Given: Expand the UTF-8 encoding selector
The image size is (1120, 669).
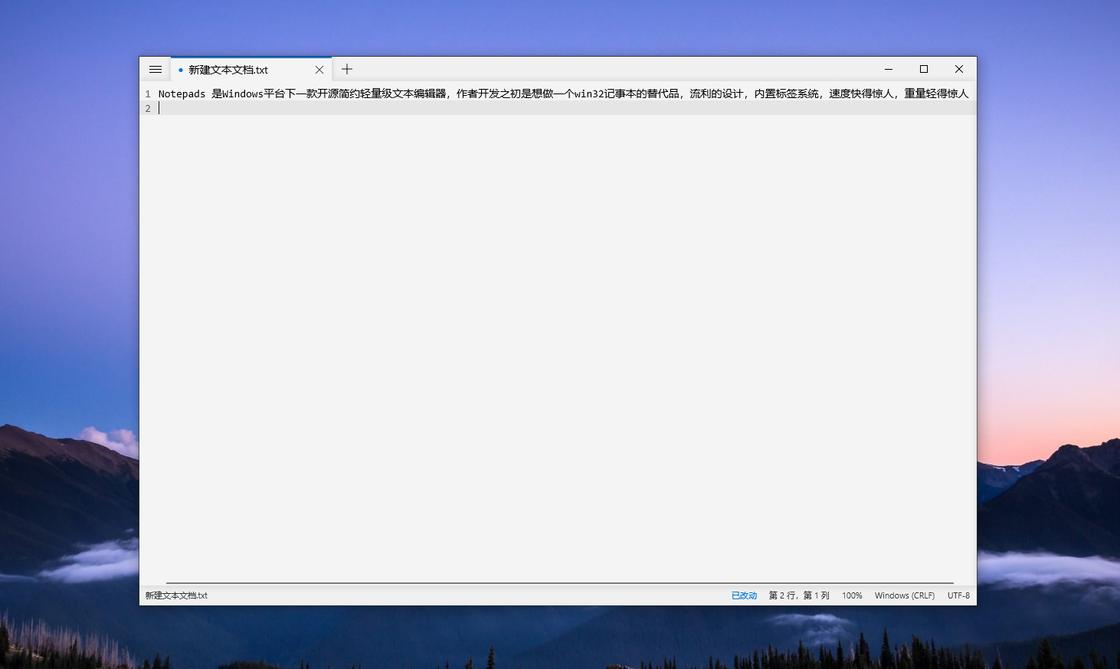Looking at the screenshot, I should [958, 595].
